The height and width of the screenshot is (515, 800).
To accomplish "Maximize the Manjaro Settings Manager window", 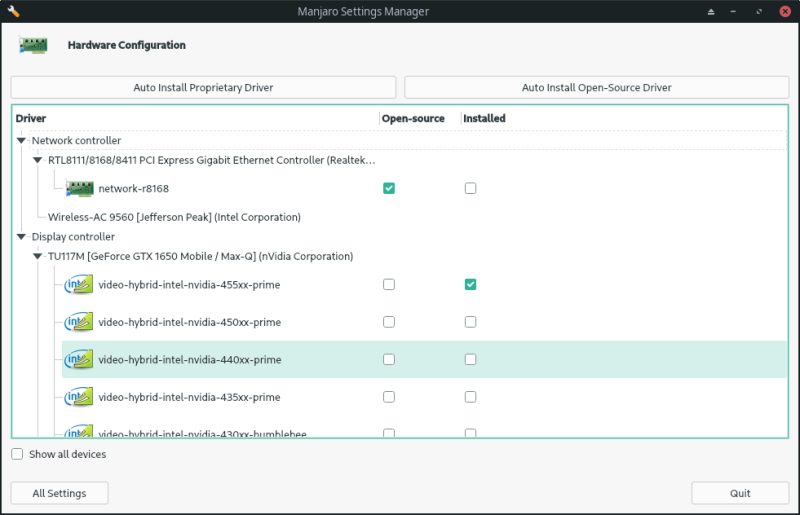I will coord(759,11).
